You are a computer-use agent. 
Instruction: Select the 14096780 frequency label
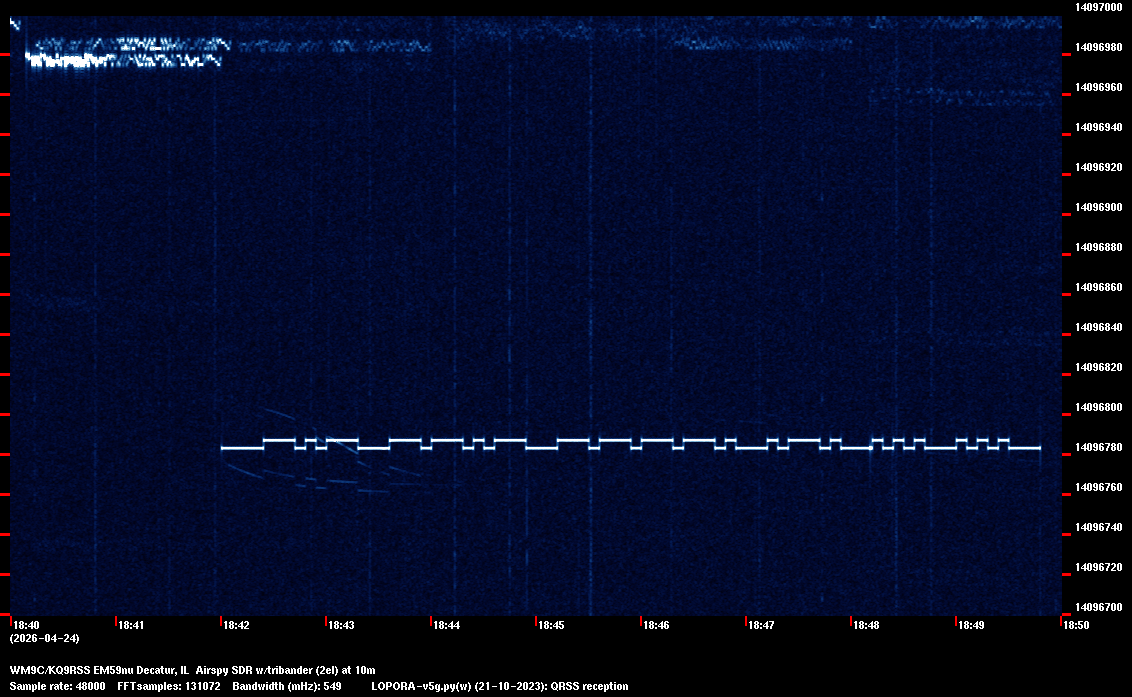coord(1097,447)
